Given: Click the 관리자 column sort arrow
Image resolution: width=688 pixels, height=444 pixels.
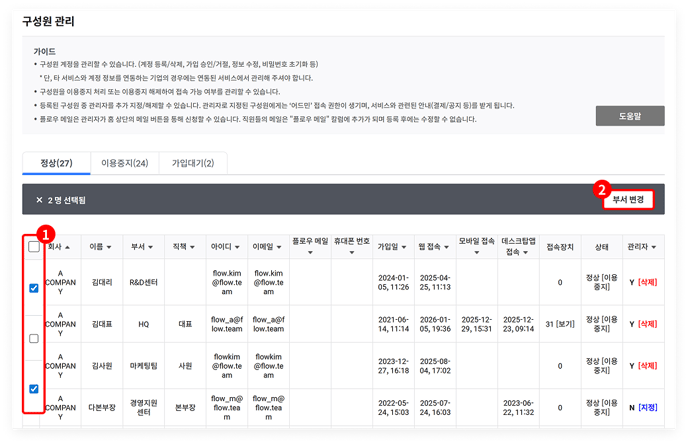Looking at the screenshot, I should point(655,246).
